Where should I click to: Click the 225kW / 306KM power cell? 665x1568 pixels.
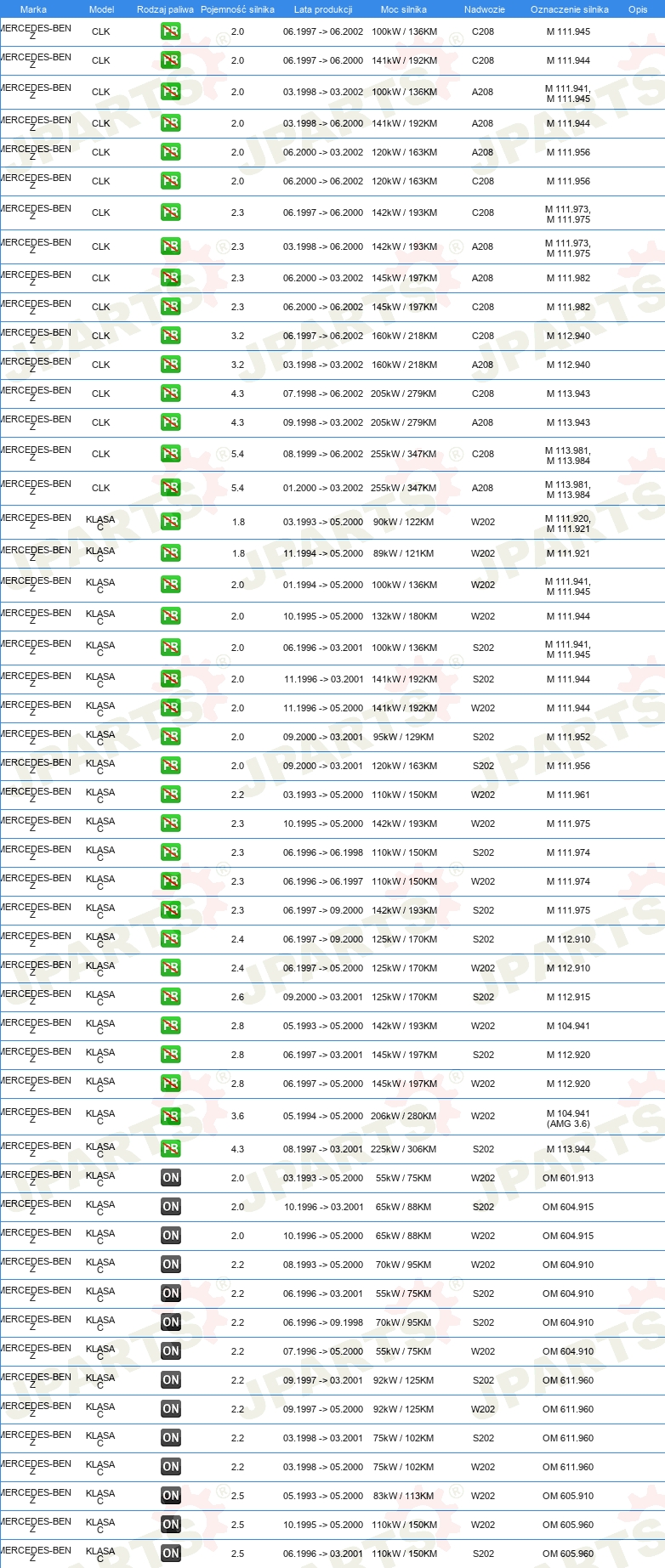404,1149
